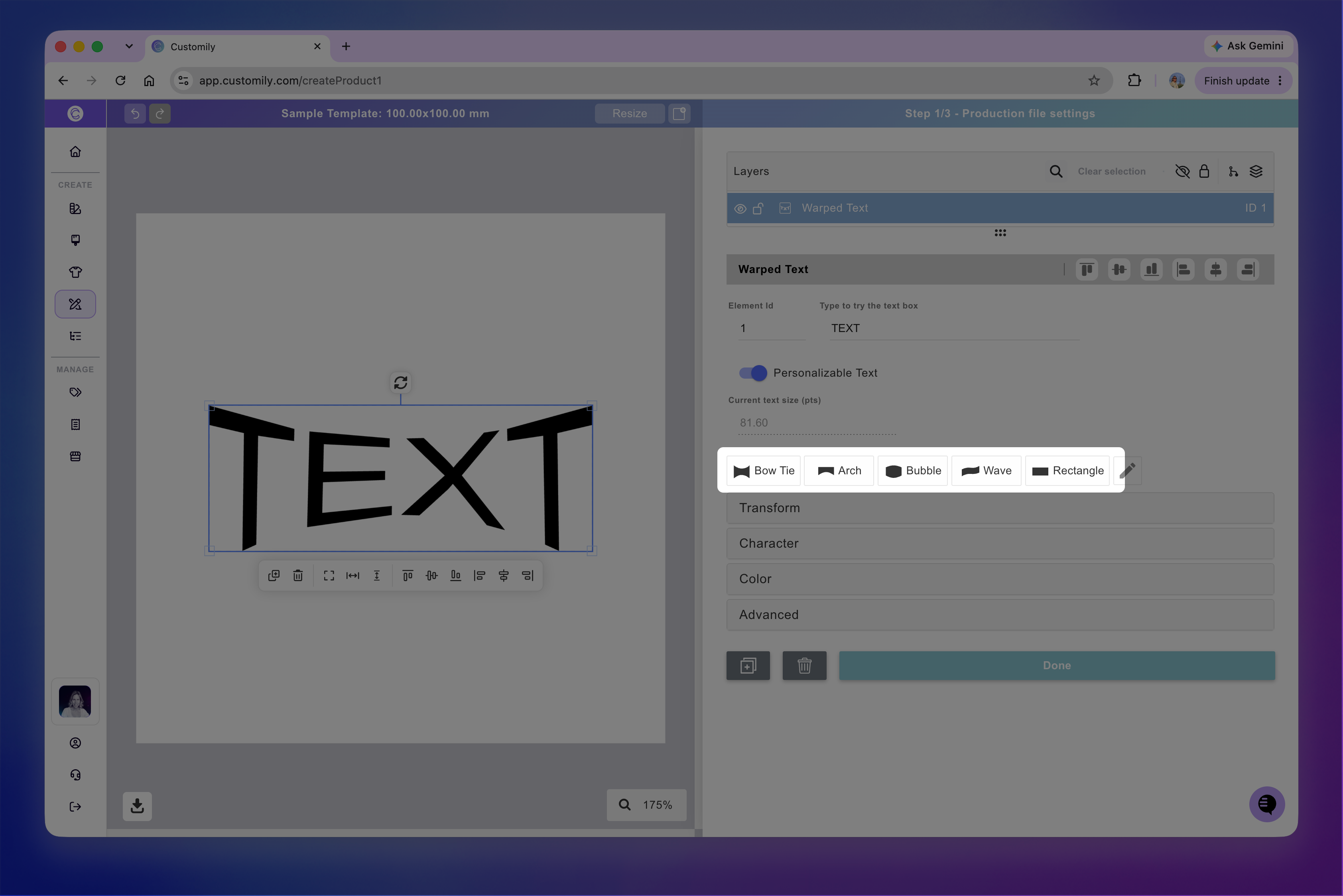Click the text box field containing TEXT
This screenshot has width=1343, height=896.
954,328
